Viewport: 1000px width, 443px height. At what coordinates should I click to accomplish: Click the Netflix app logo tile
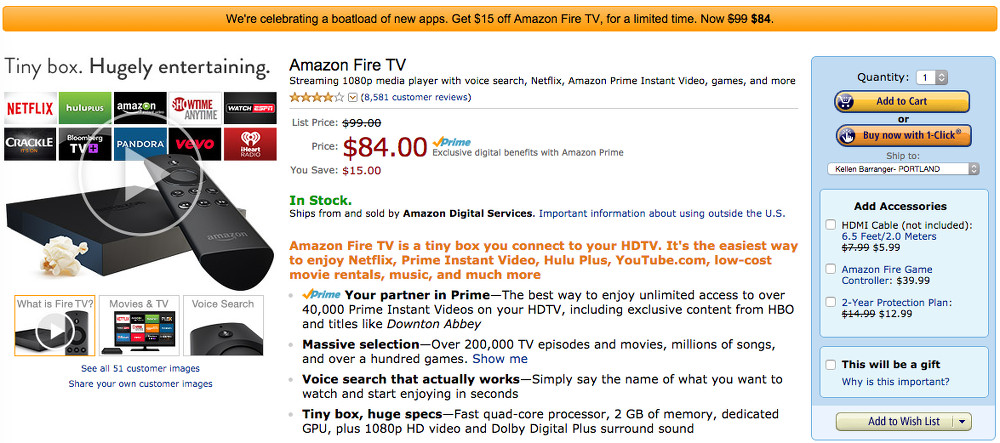tap(30, 108)
